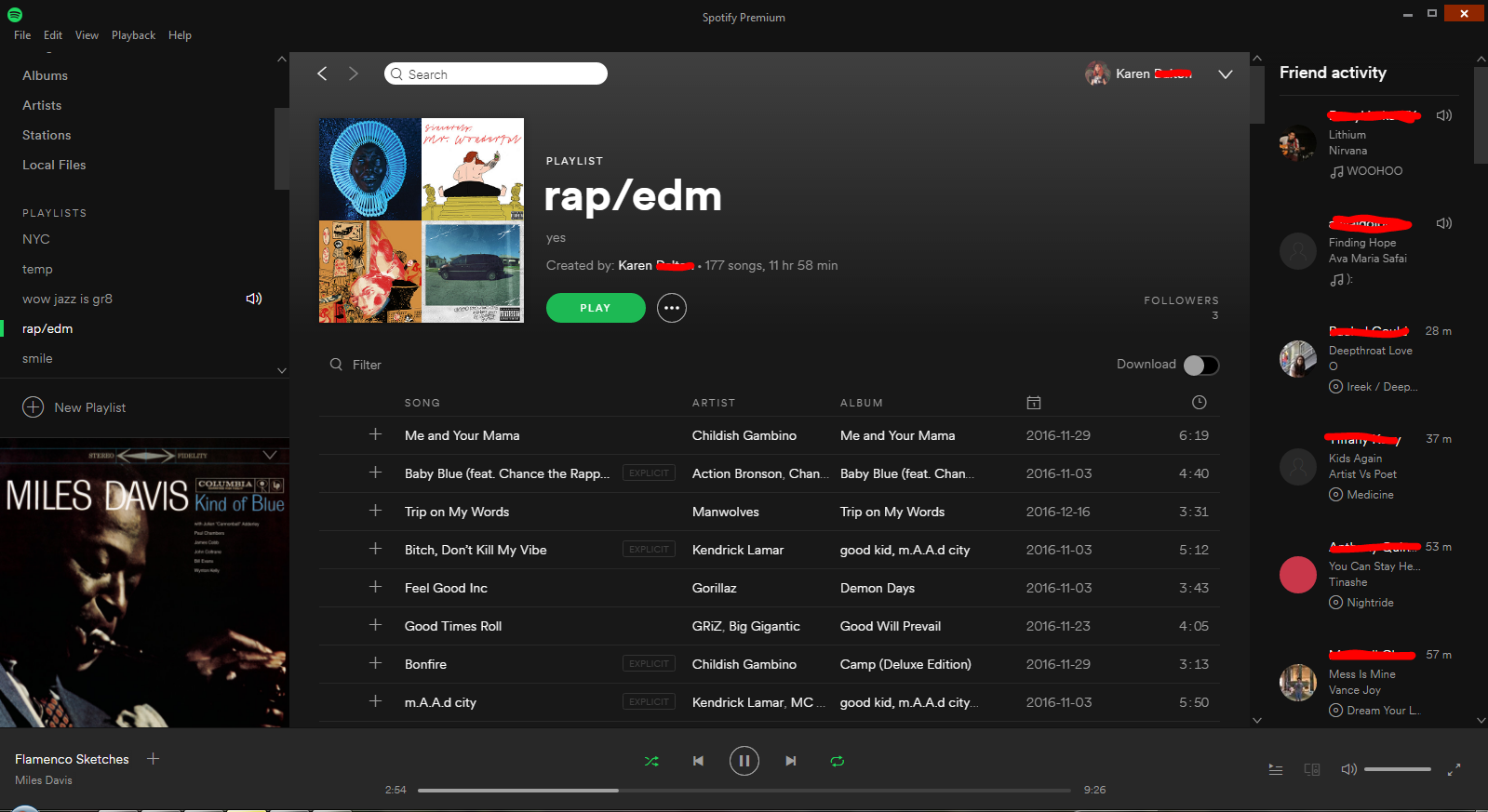Click the devices available icon
Image resolution: width=1488 pixels, height=812 pixels.
(x=1312, y=769)
